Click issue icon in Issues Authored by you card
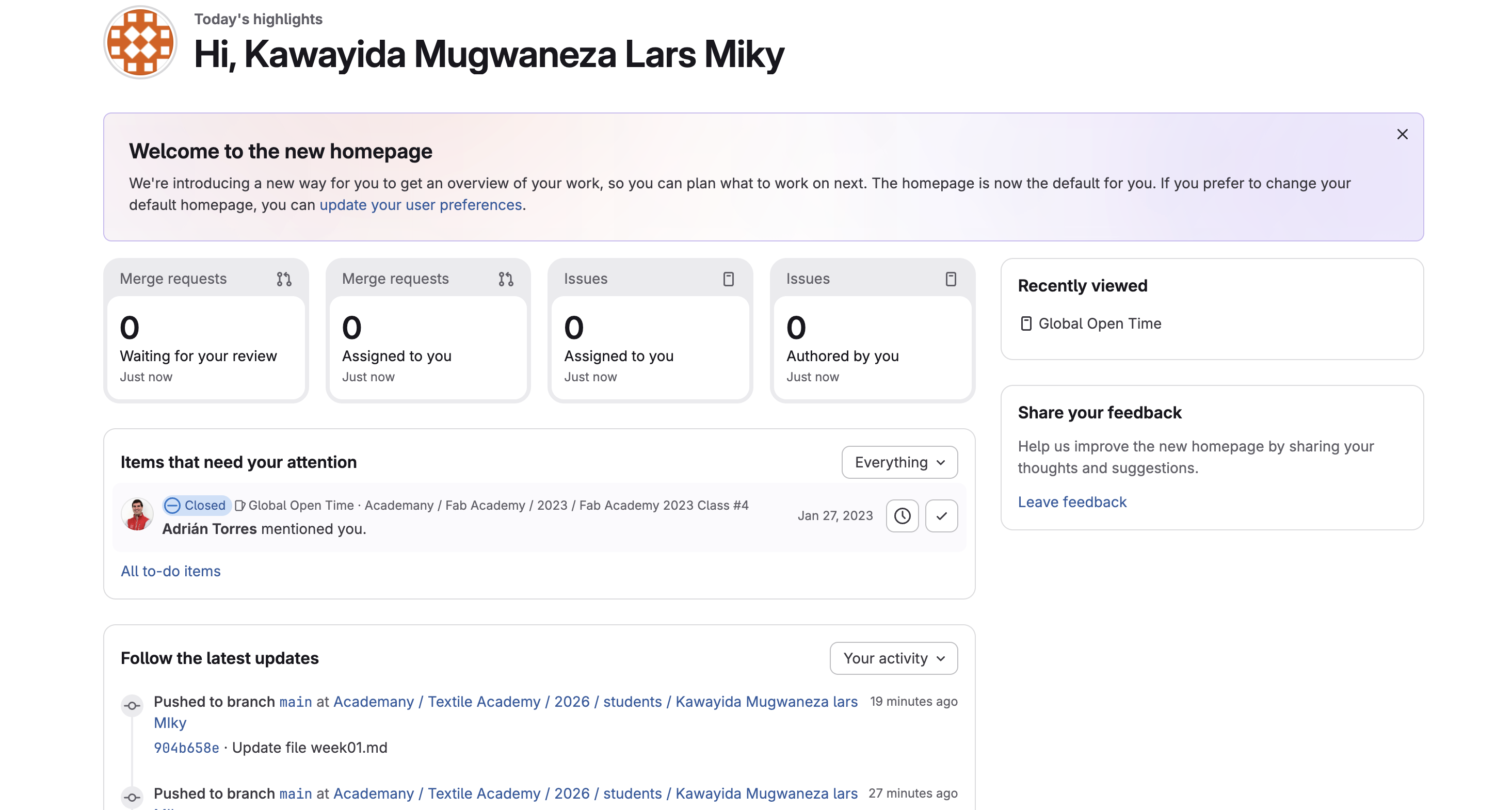This screenshot has width=1512, height=810. point(951,279)
